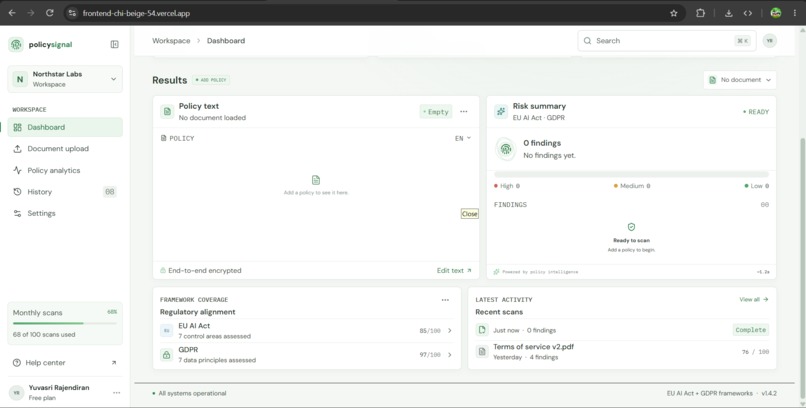Click the GDPR lock icon
806x408 pixels.
(167, 355)
